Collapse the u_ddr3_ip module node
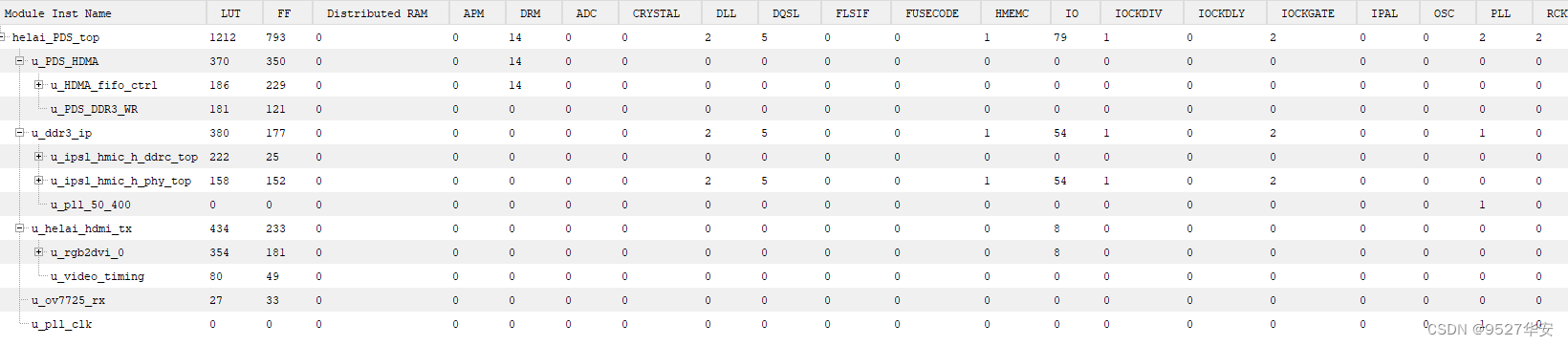Viewport: 1568px width, 346px height. [x=19, y=132]
